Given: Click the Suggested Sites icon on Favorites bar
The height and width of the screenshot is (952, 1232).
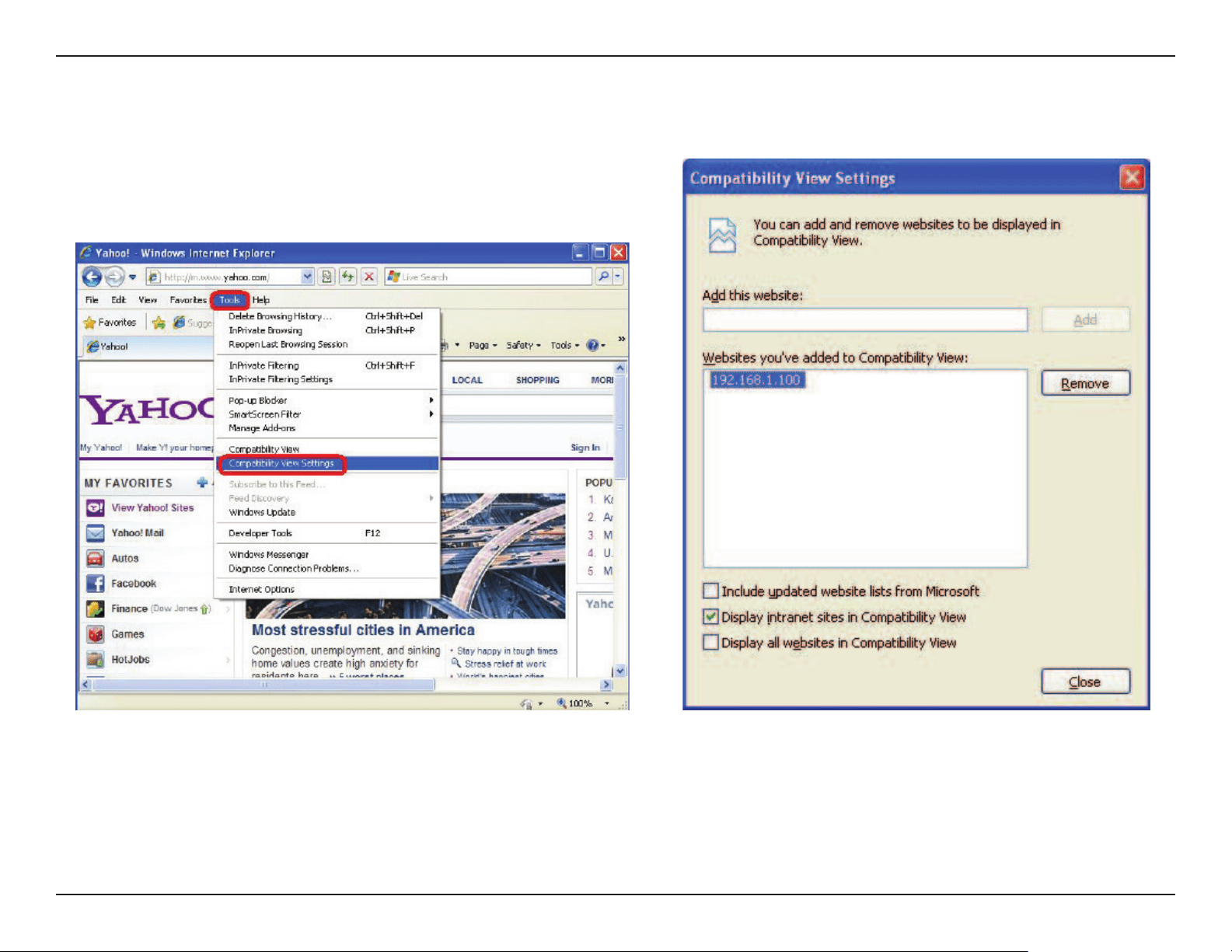Looking at the screenshot, I should click(179, 323).
